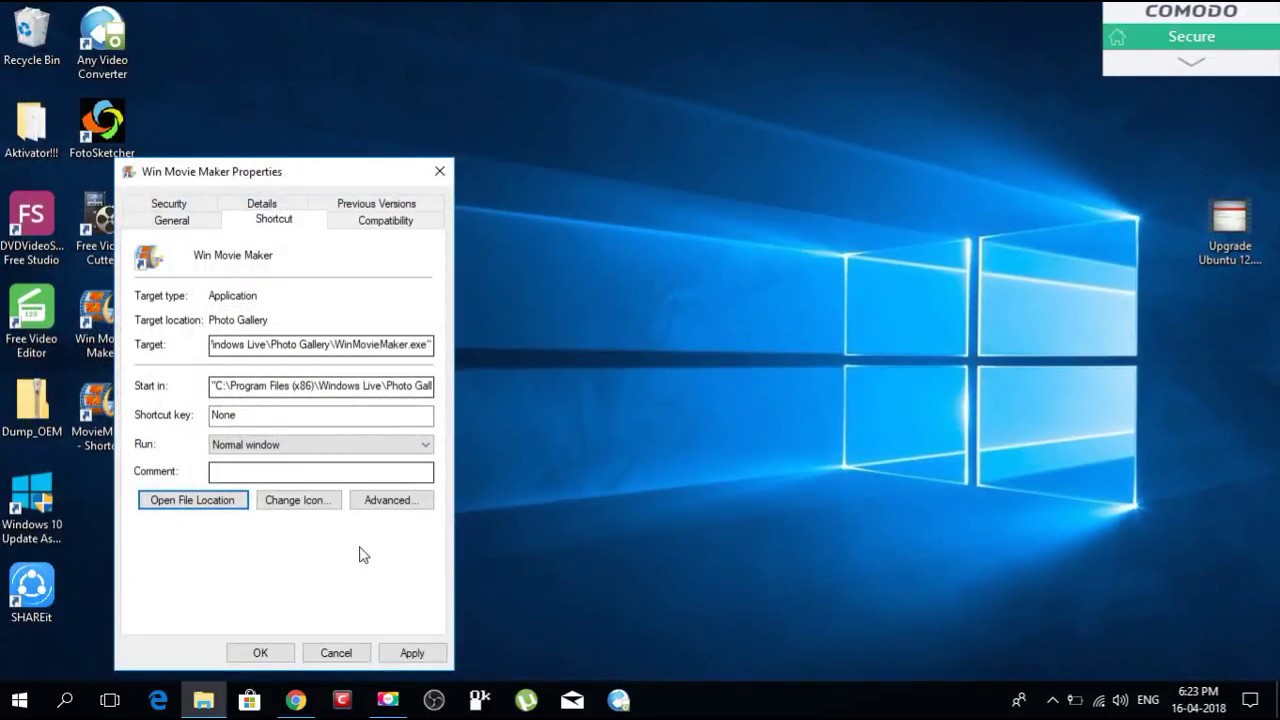Expand the Run Normal window dropdown
This screenshot has height=720, width=1280.
point(321,444)
